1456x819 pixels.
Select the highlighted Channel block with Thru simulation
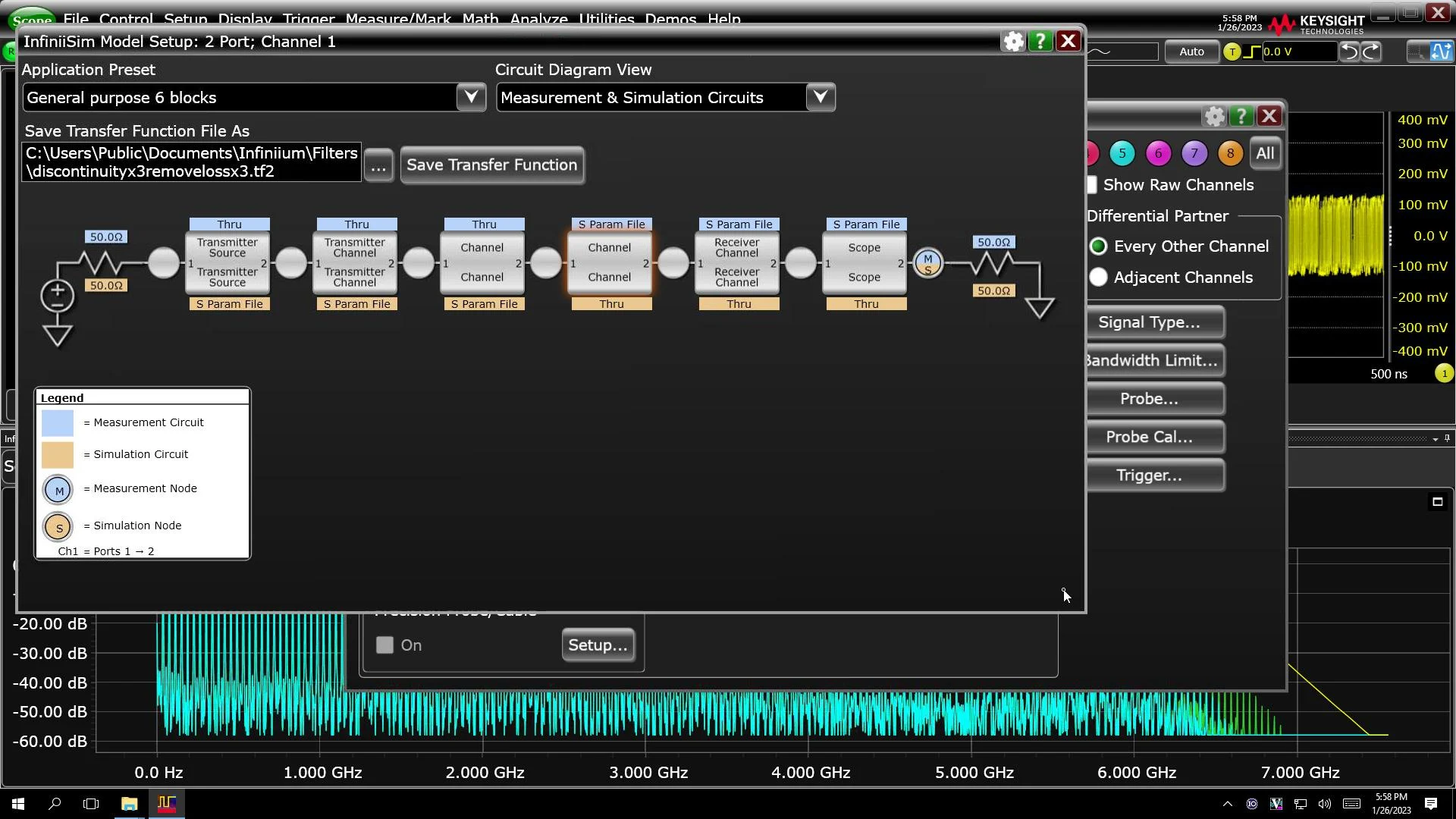(x=610, y=263)
